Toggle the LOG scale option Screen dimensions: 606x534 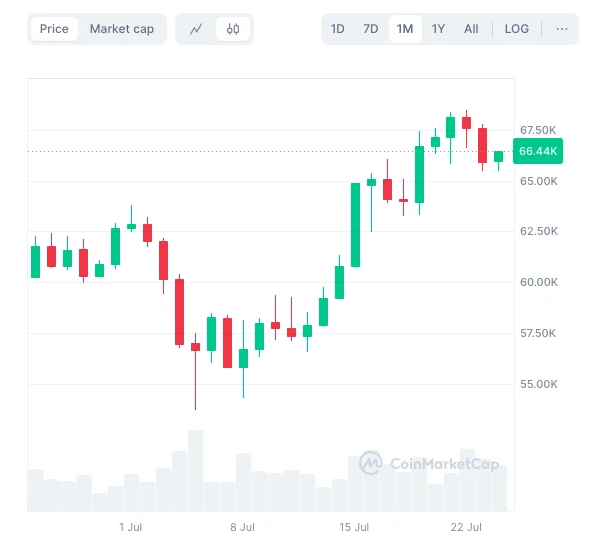pos(517,29)
